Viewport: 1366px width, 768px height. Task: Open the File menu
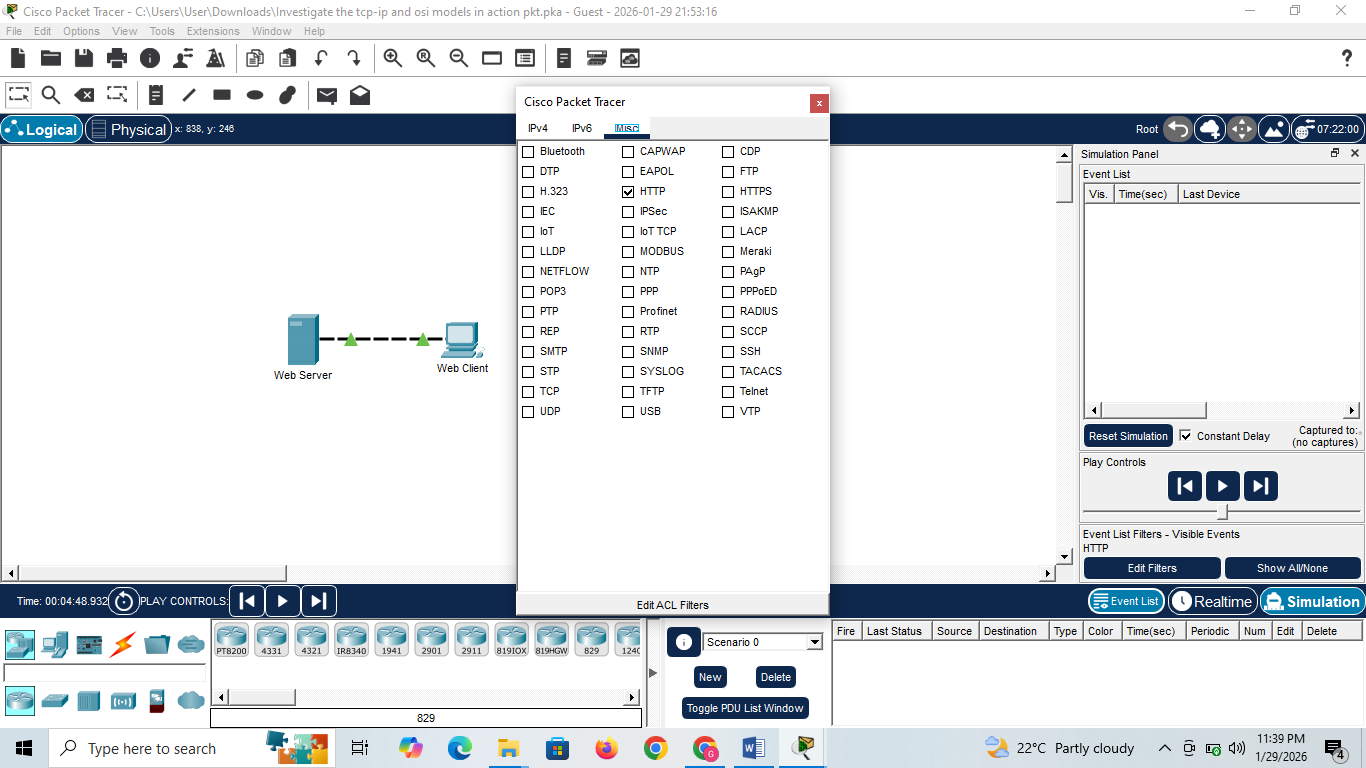click(14, 31)
